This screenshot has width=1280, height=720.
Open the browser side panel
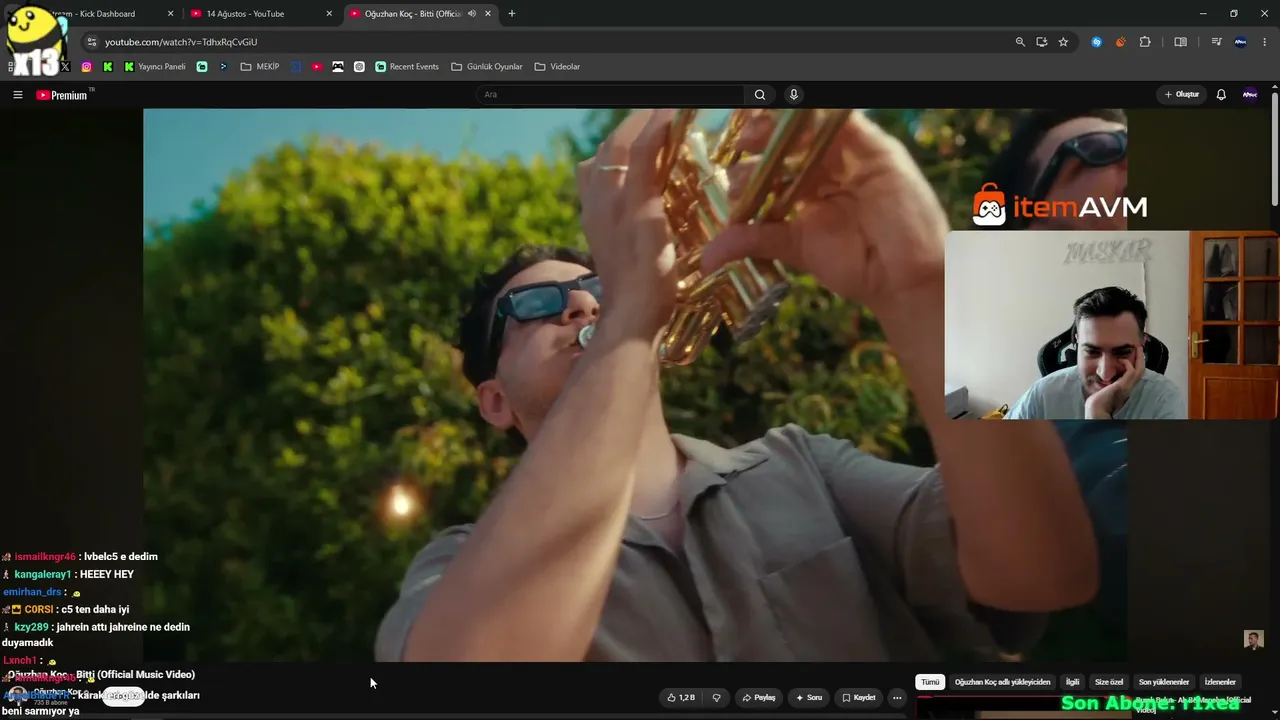[1181, 42]
